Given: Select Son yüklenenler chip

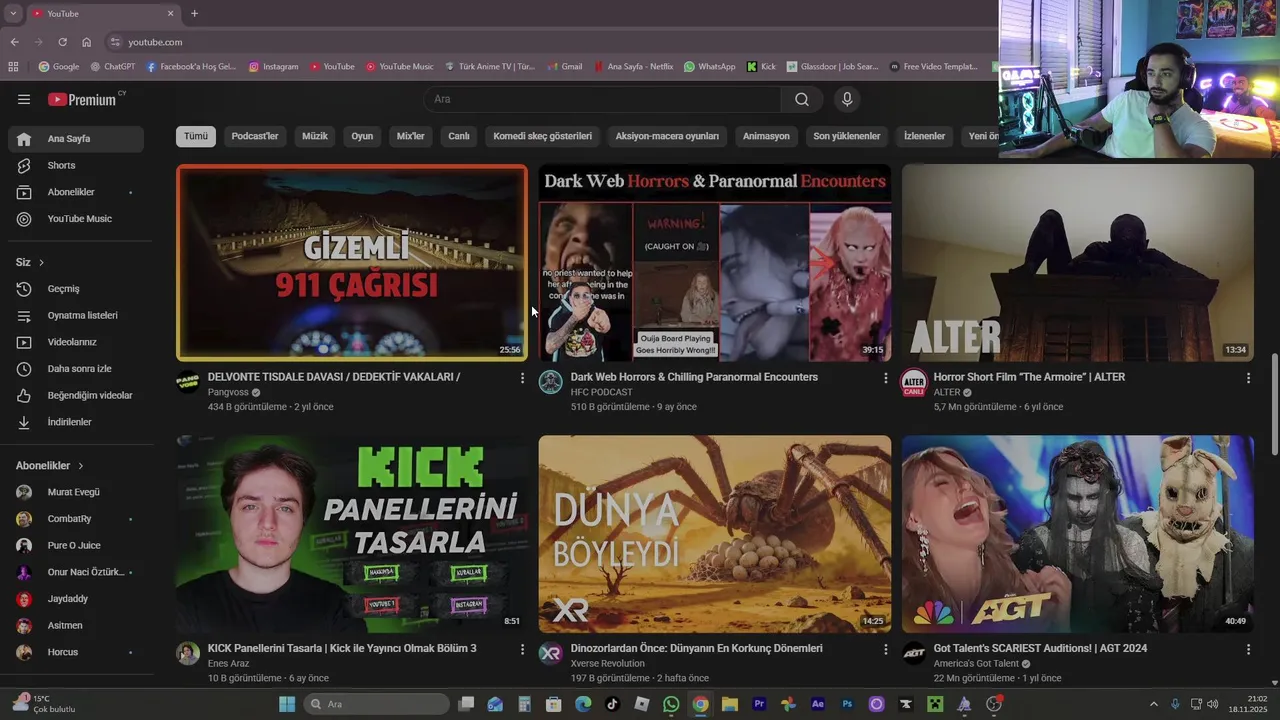Looking at the screenshot, I should 847,136.
